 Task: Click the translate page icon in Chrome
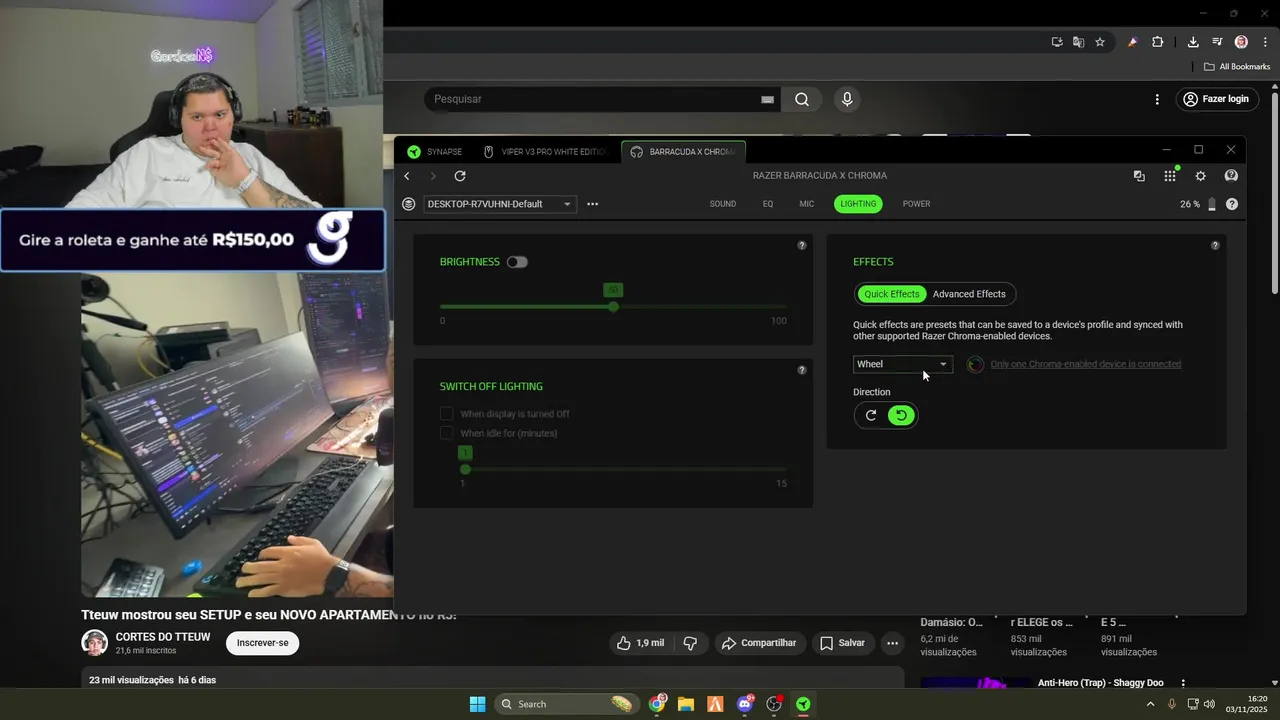point(1078,42)
